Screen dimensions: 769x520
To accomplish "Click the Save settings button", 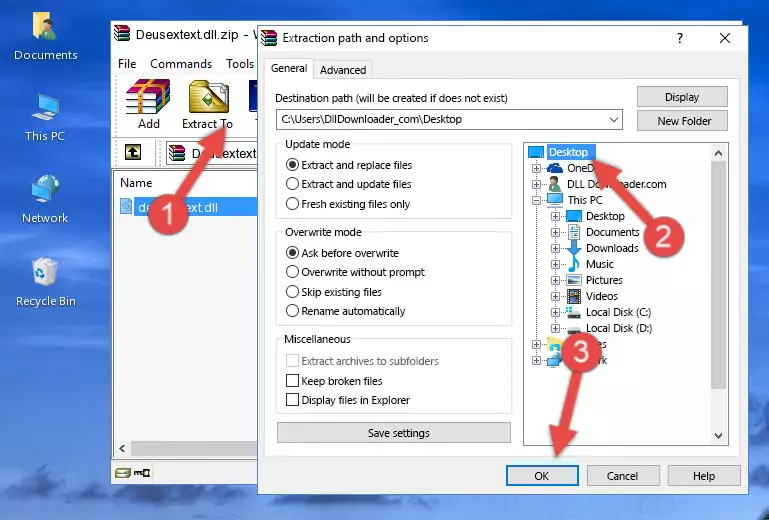I will pyautogui.click(x=394, y=433).
